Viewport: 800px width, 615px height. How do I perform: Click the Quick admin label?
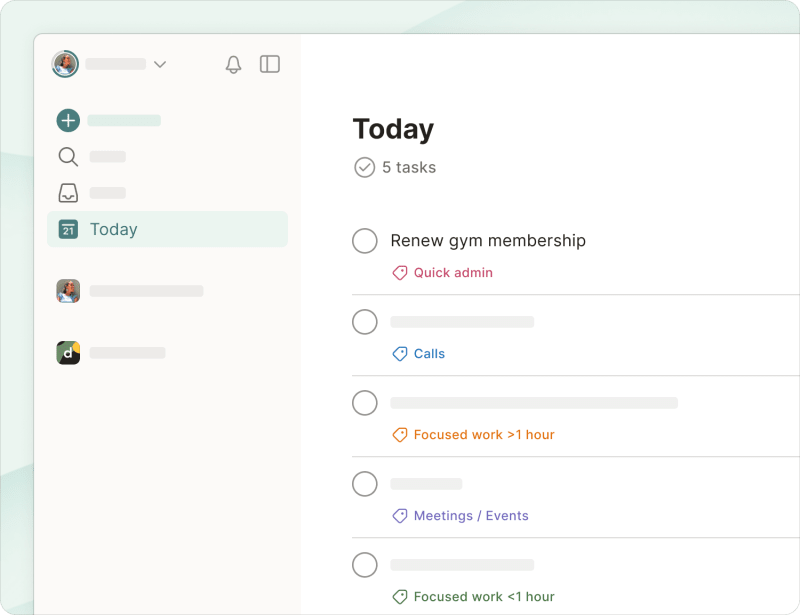[453, 273]
